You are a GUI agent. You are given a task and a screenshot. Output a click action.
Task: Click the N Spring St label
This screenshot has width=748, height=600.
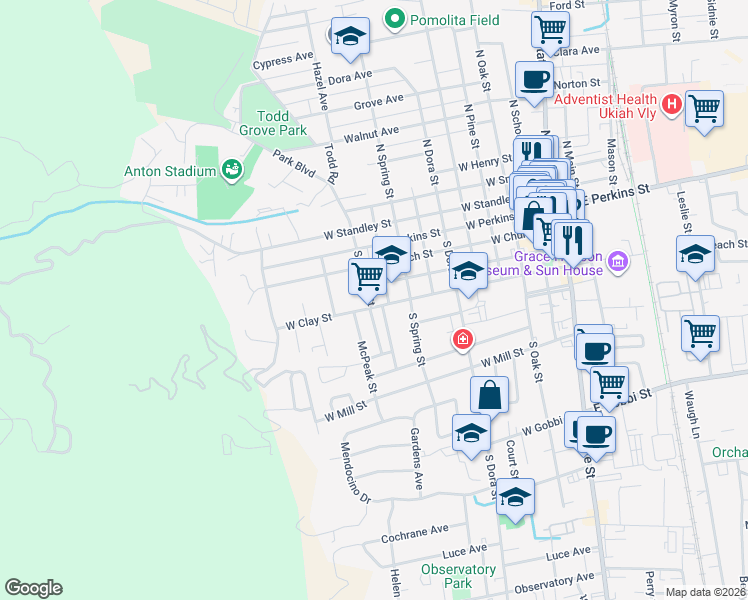click(x=385, y=171)
